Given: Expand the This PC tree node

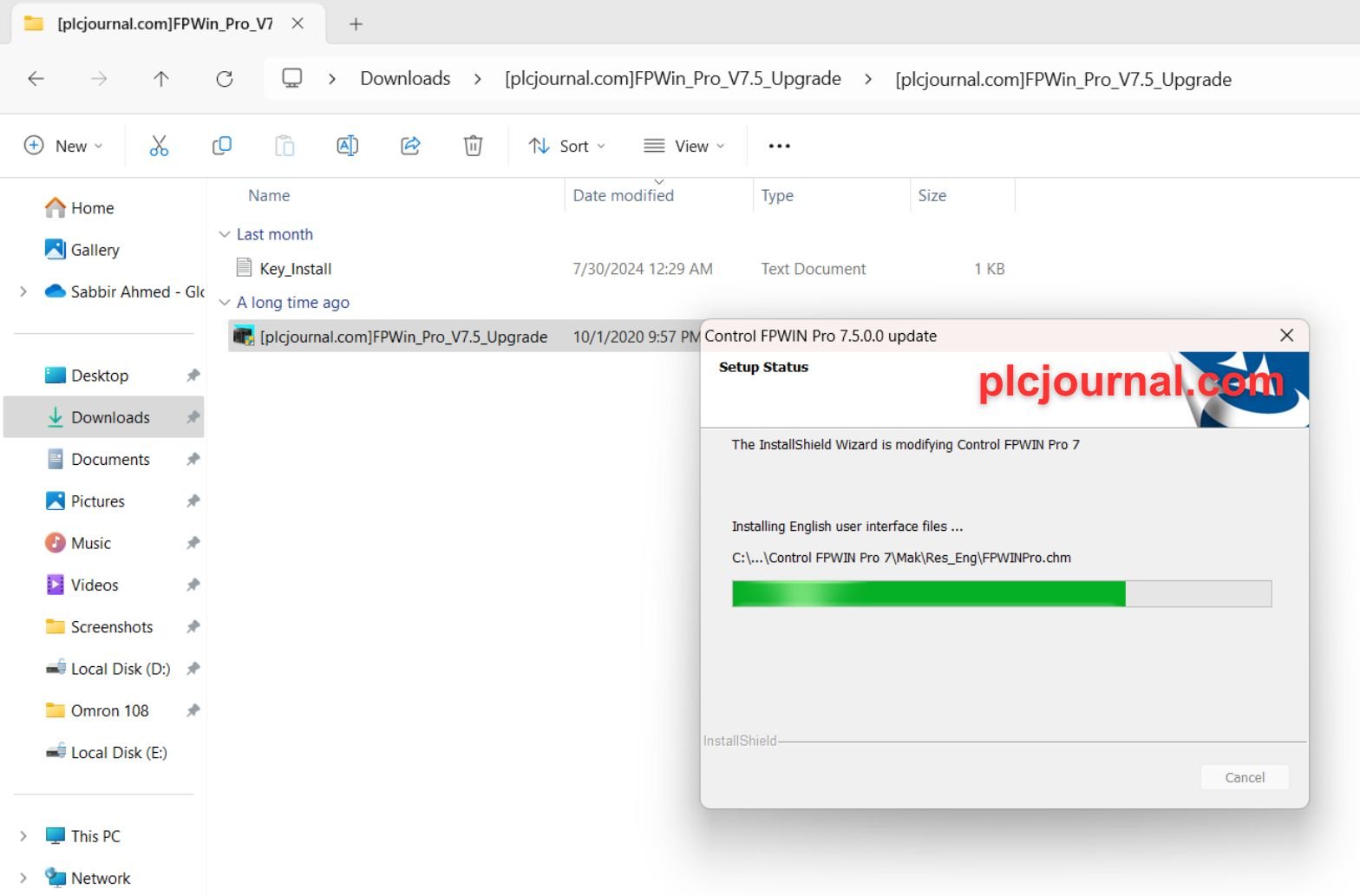Looking at the screenshot, I should pyautogui.click(x=23, y=836).
